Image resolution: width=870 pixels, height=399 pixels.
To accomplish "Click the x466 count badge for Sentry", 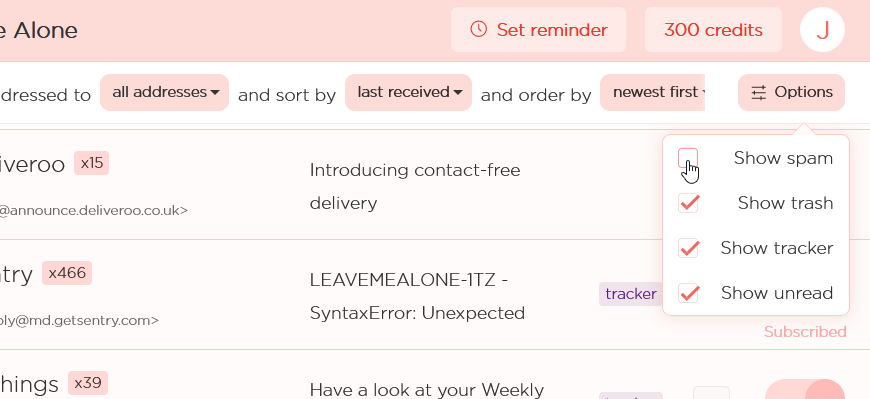I will click(x=67, y=273).
